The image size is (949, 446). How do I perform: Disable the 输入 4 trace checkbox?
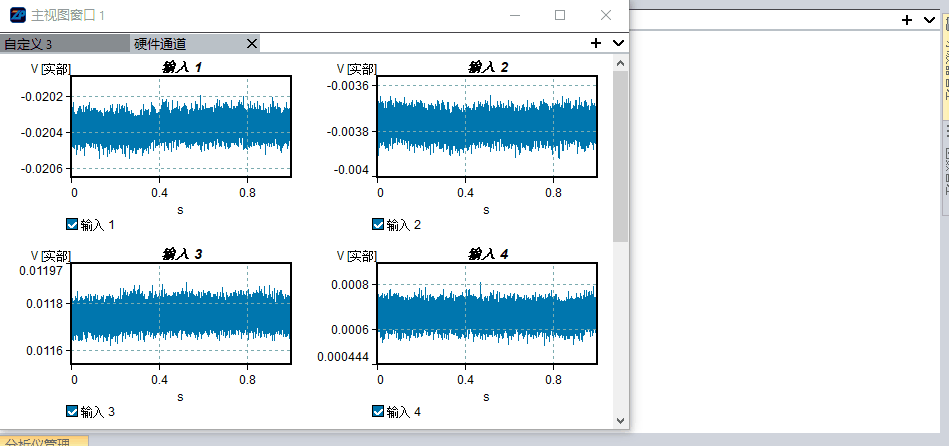377,411
